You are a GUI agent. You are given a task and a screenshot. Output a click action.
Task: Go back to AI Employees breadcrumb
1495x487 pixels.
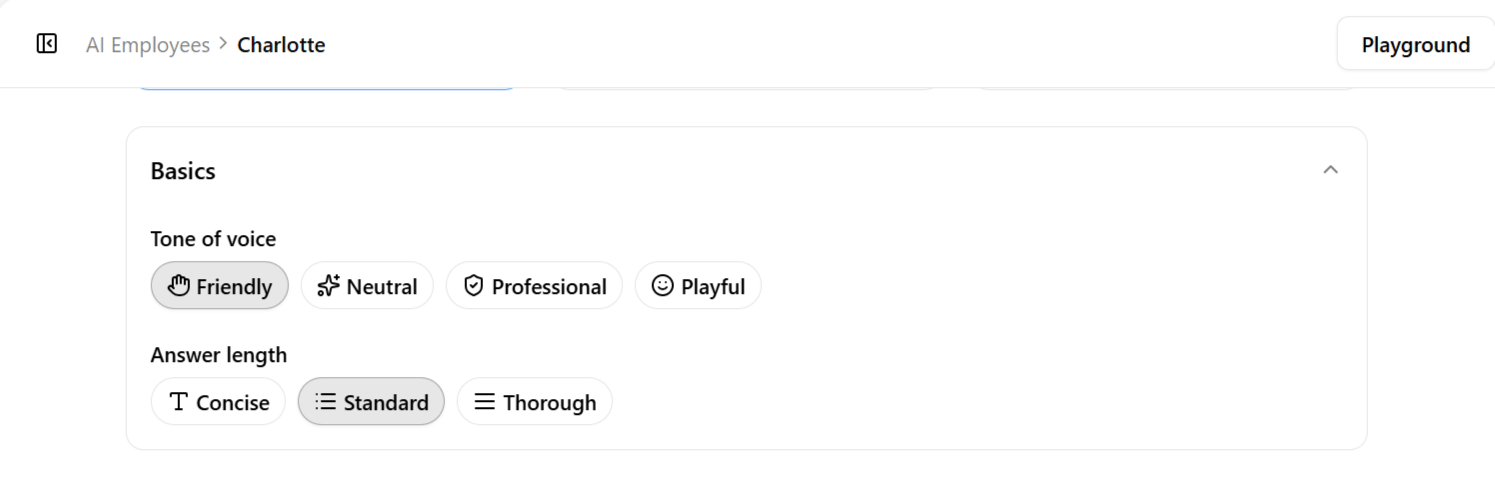tap(148, 45)
